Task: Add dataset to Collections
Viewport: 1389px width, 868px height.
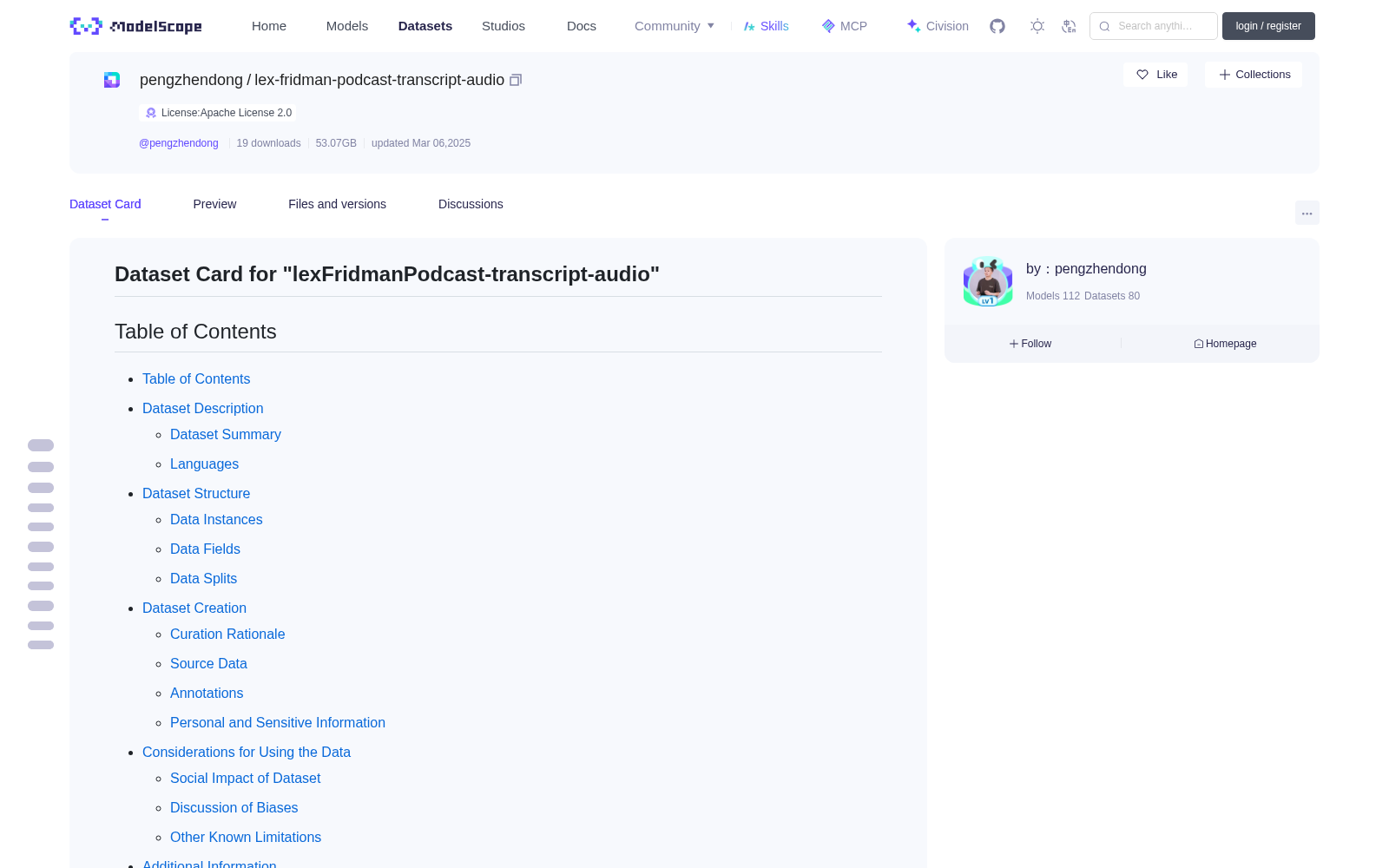Action: (x=1254, y=75)
